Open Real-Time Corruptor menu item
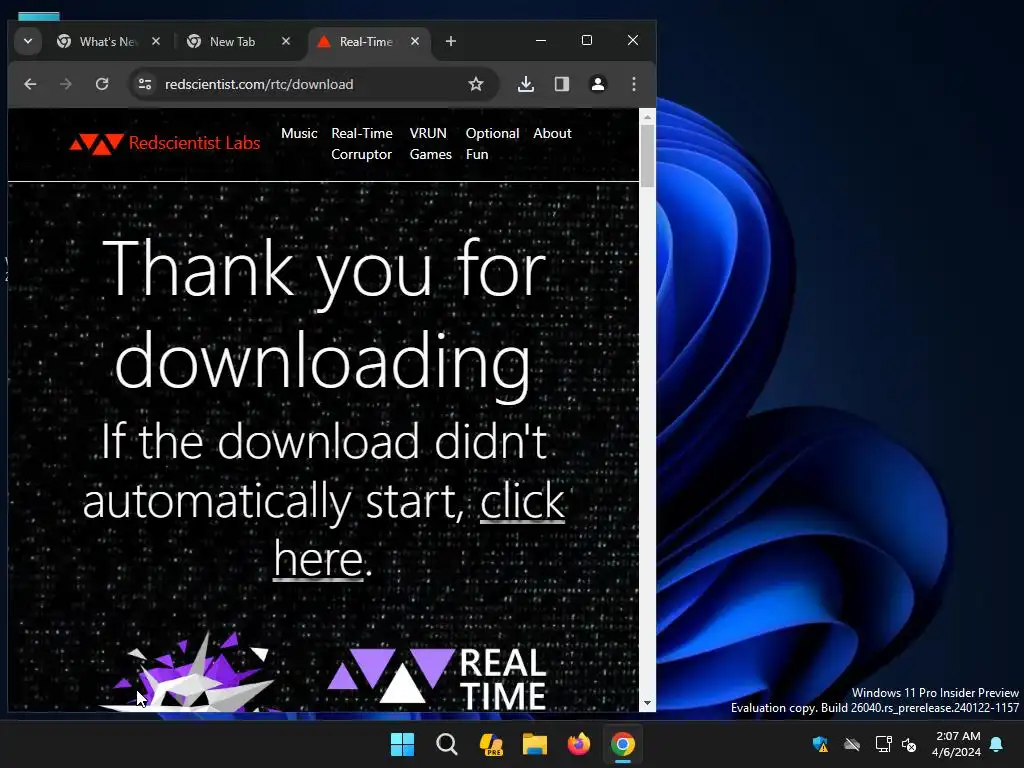1024x768 pixels. coord(362,144)
